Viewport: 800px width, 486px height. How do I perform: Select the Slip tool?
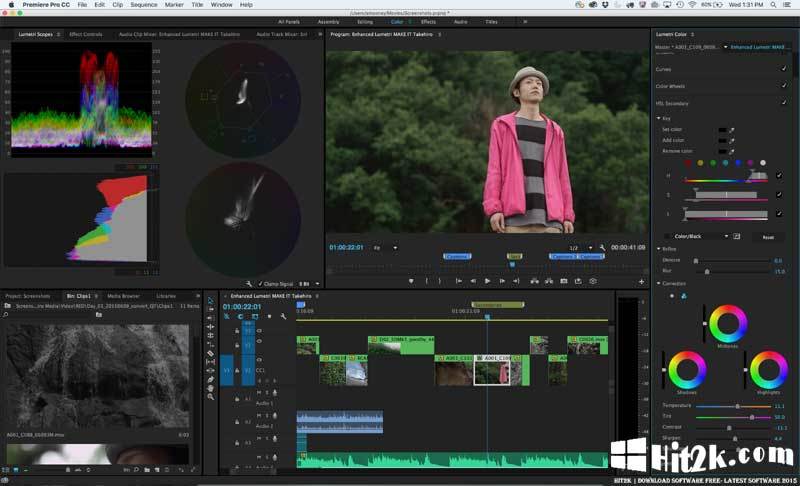coord(210,362)
